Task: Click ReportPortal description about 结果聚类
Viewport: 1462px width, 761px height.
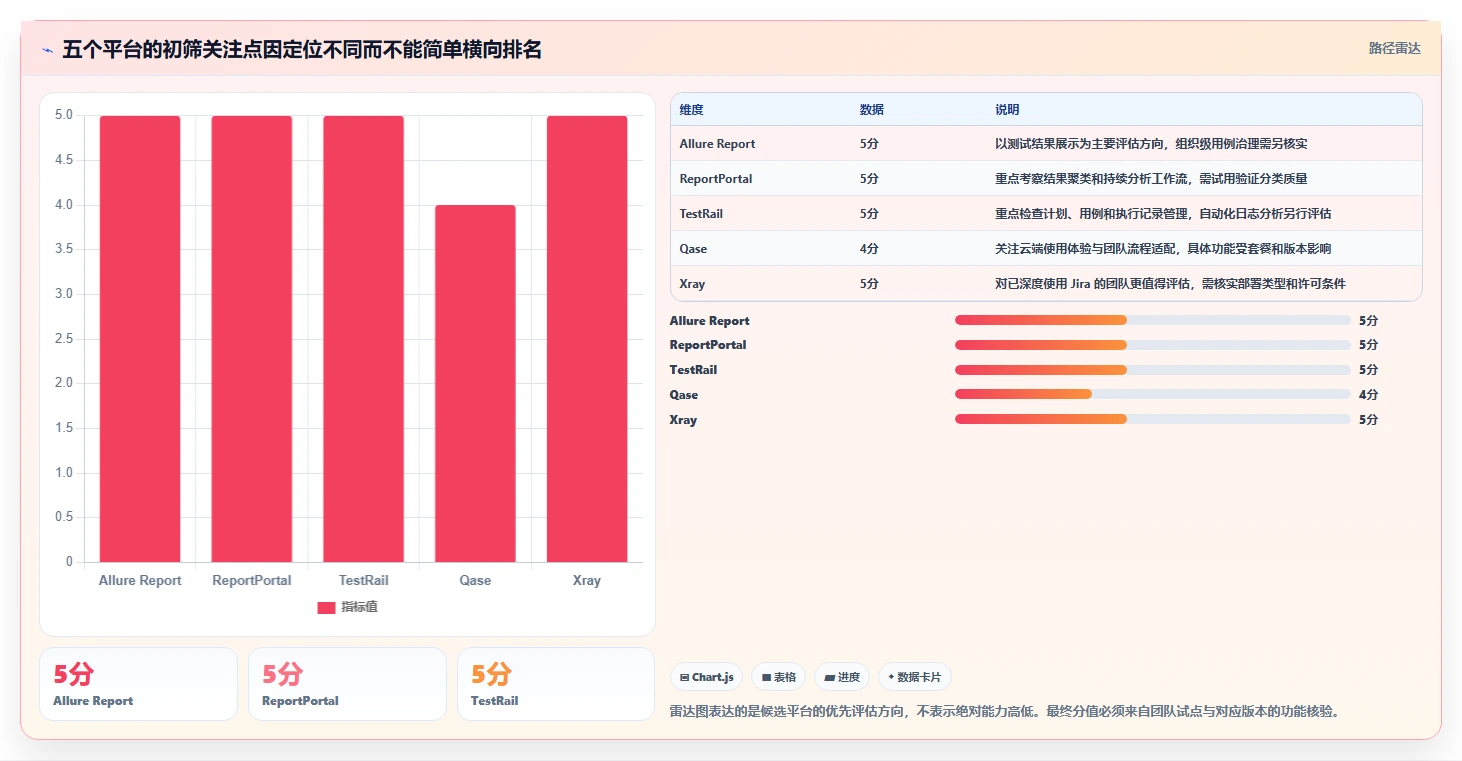Action: 1151,179
